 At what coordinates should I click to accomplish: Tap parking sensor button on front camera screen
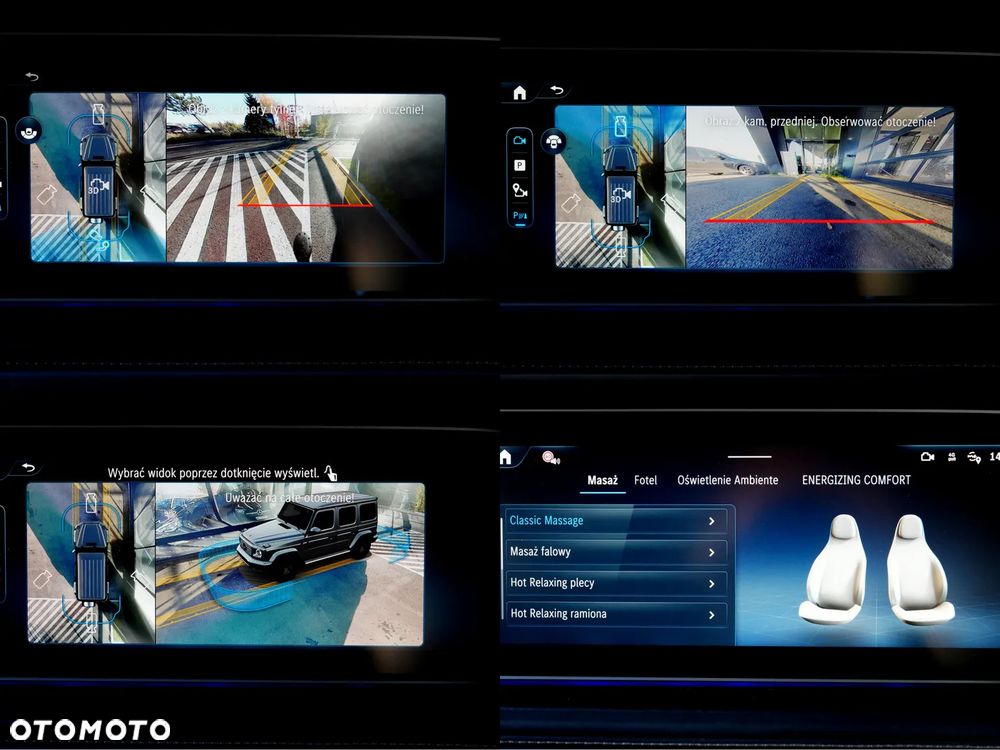[x=553, y=141]
